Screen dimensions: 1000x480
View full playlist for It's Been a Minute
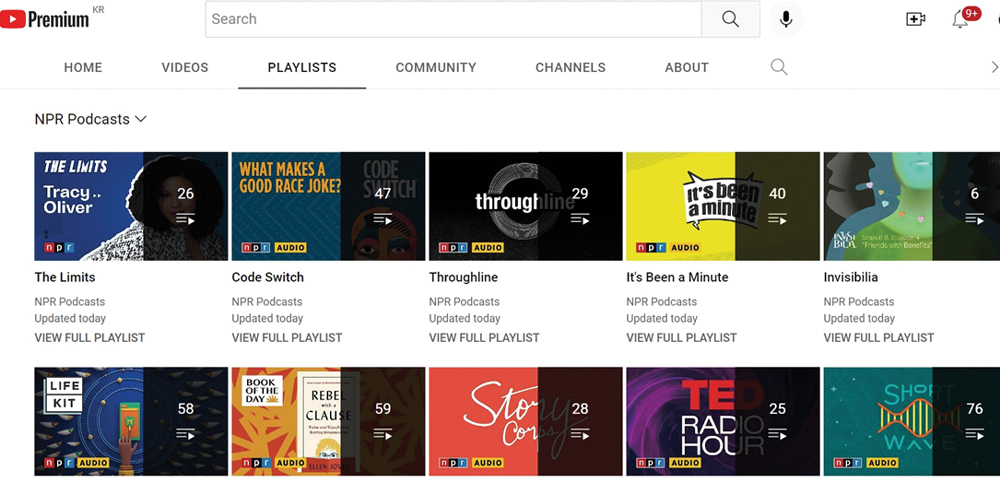(681, 338)
